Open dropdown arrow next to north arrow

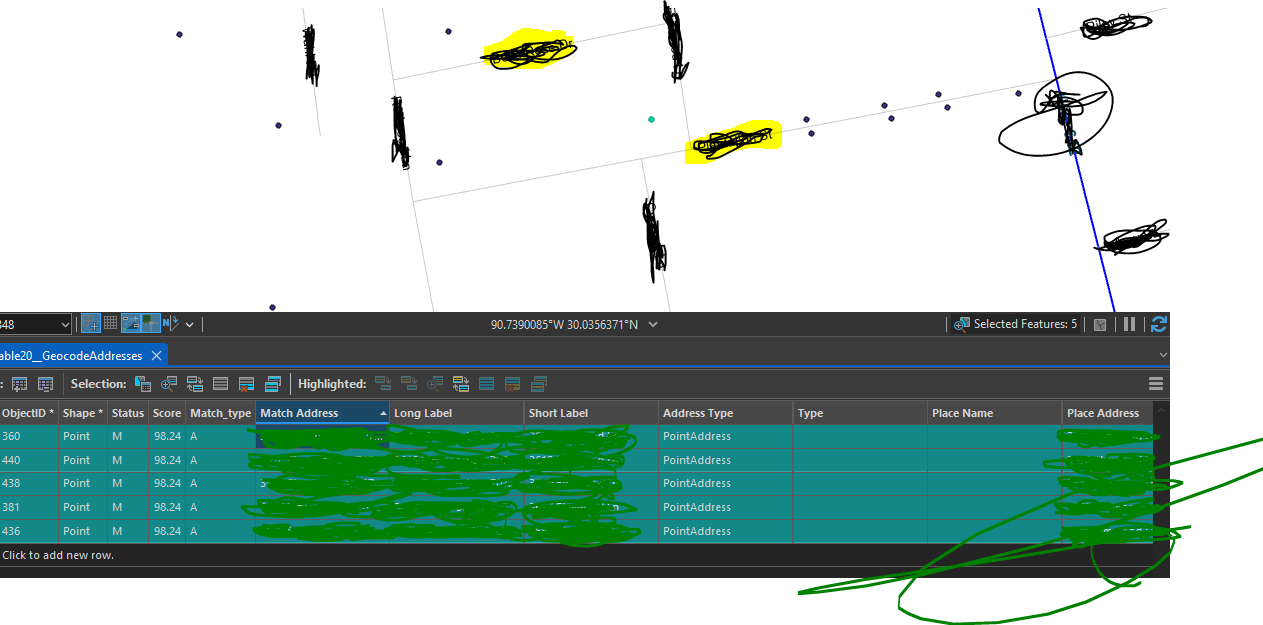[x=189, y=324]
